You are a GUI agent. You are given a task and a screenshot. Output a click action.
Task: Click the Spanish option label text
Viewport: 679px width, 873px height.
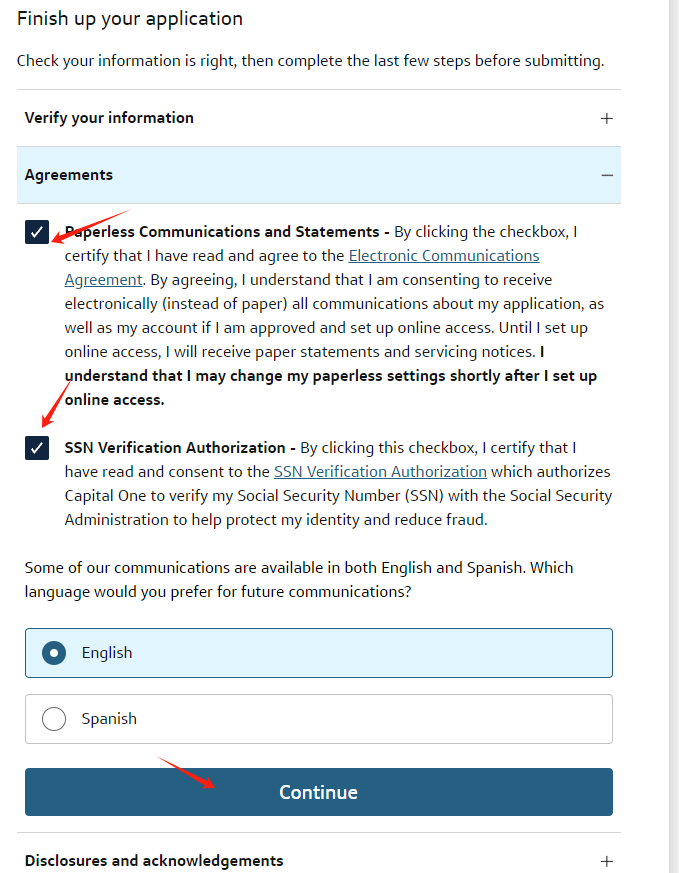109,719
